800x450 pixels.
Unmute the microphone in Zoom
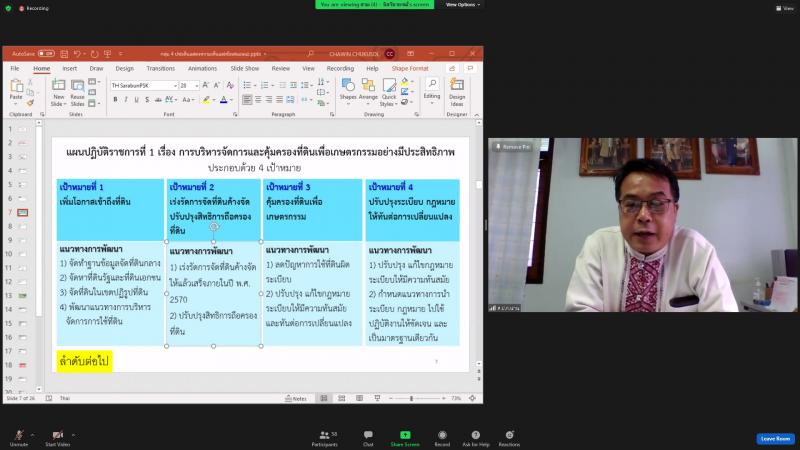(x=18, y=438)
